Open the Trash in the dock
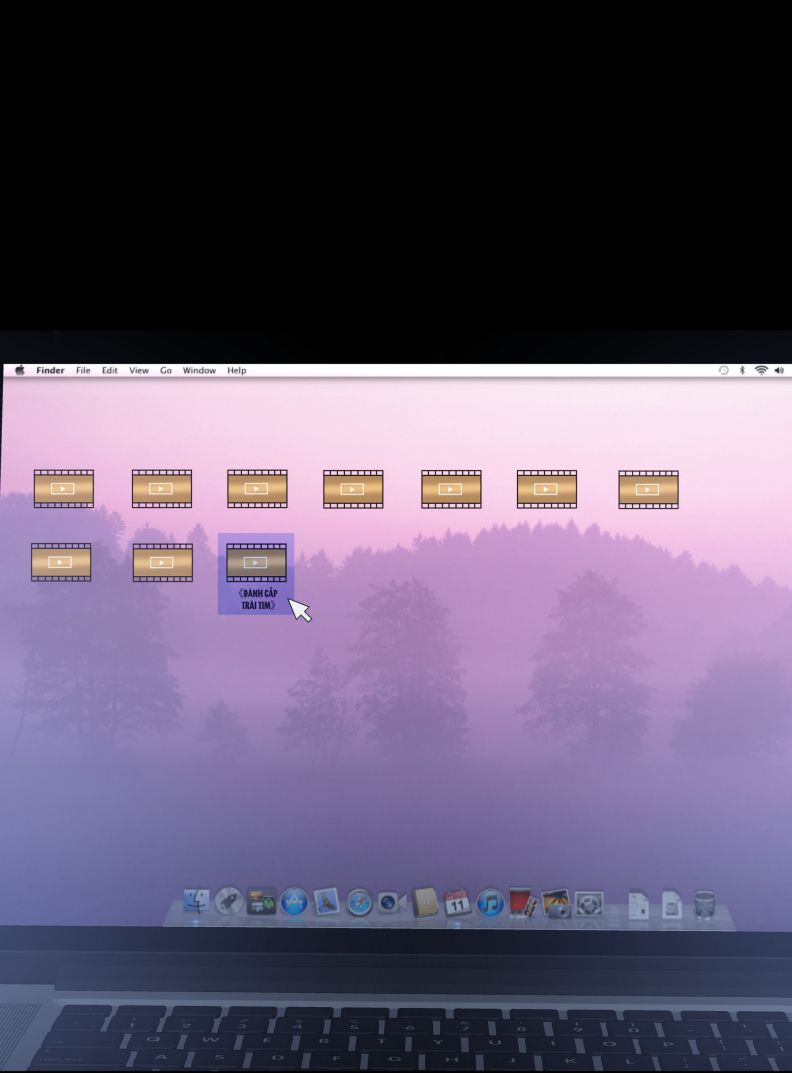Image resolution: width=792 pixels, height=1073 pixels. [x=705, y=904]
